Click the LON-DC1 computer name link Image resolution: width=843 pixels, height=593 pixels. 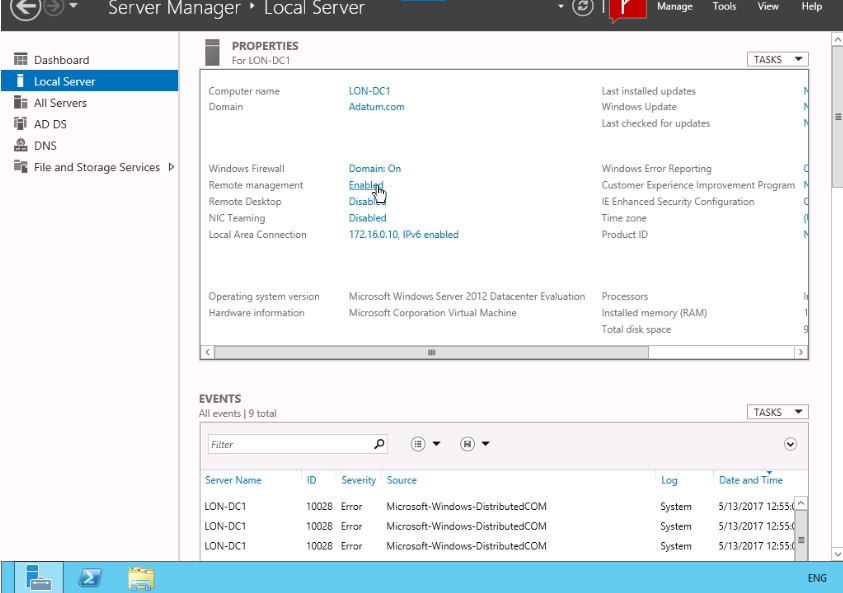tap(369, 91)
